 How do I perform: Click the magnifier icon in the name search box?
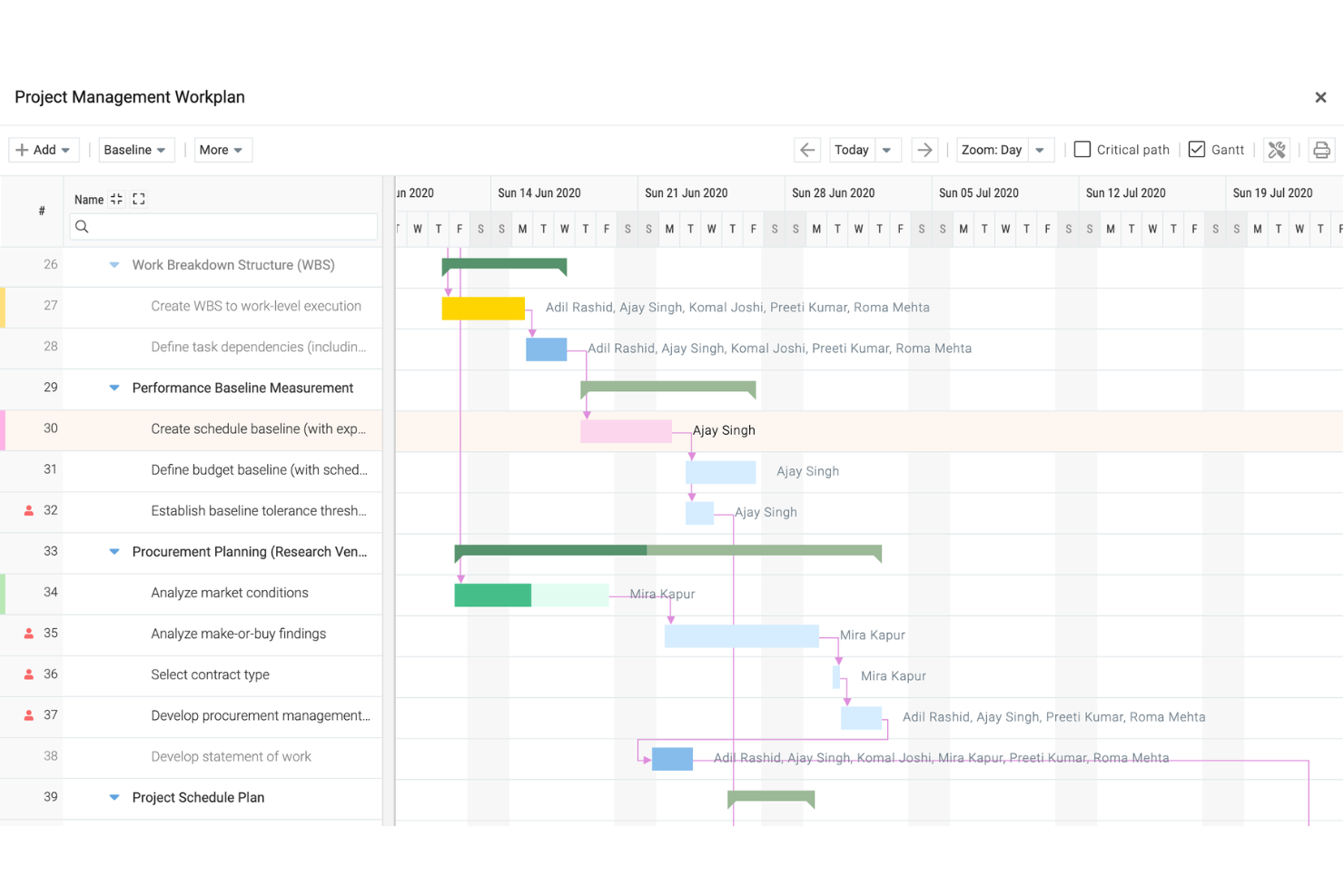[x=83, y=227]
